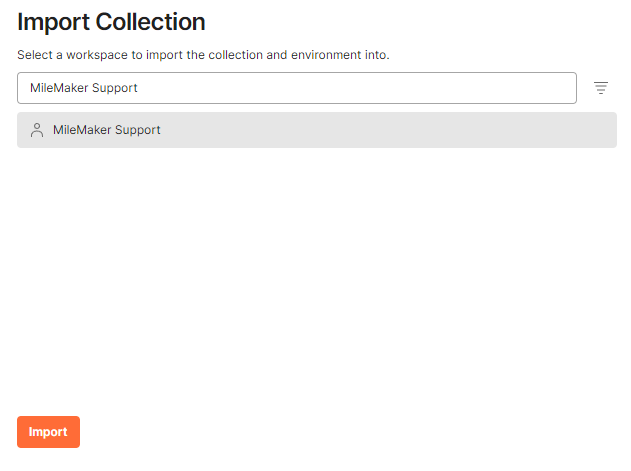Click the person icon beside MileMaker Support
631x471 pixels.
37,130
